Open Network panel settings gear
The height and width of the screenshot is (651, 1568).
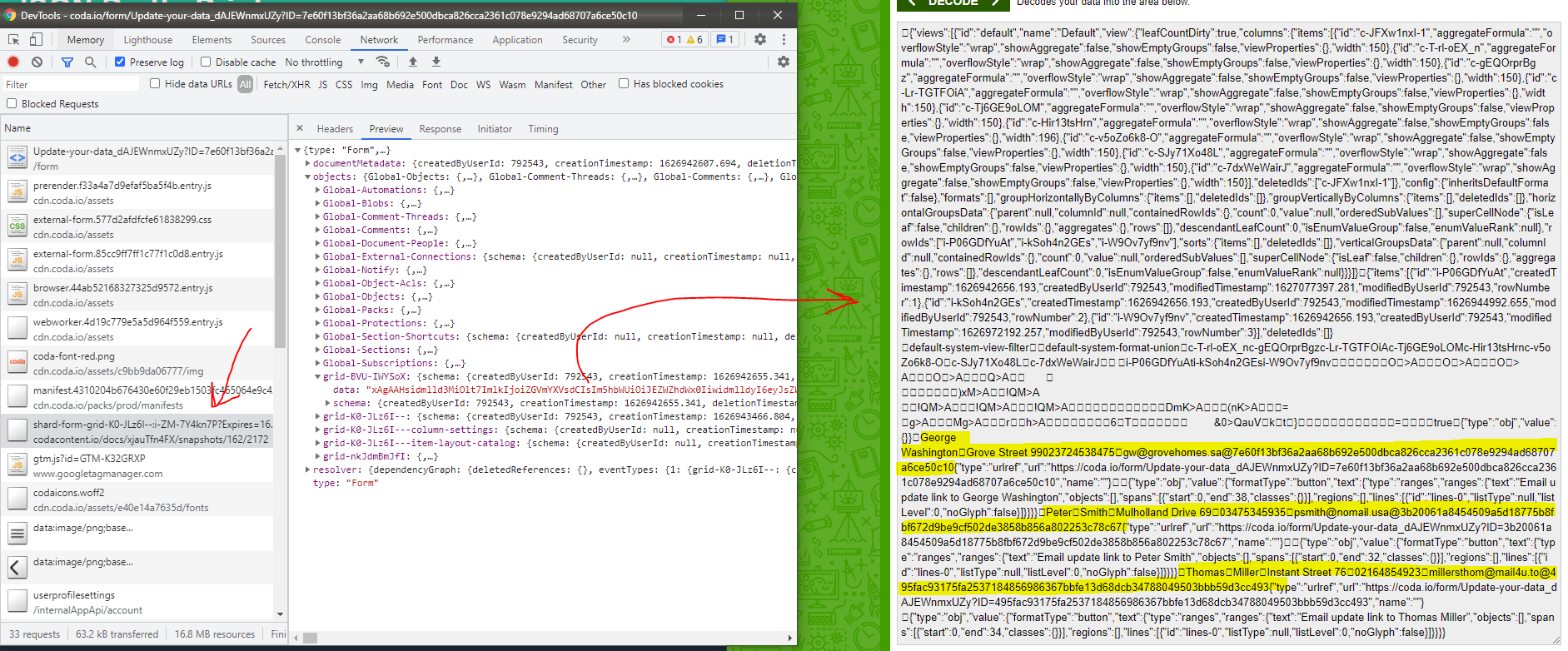pyautogui.click(x=783, y=62)
